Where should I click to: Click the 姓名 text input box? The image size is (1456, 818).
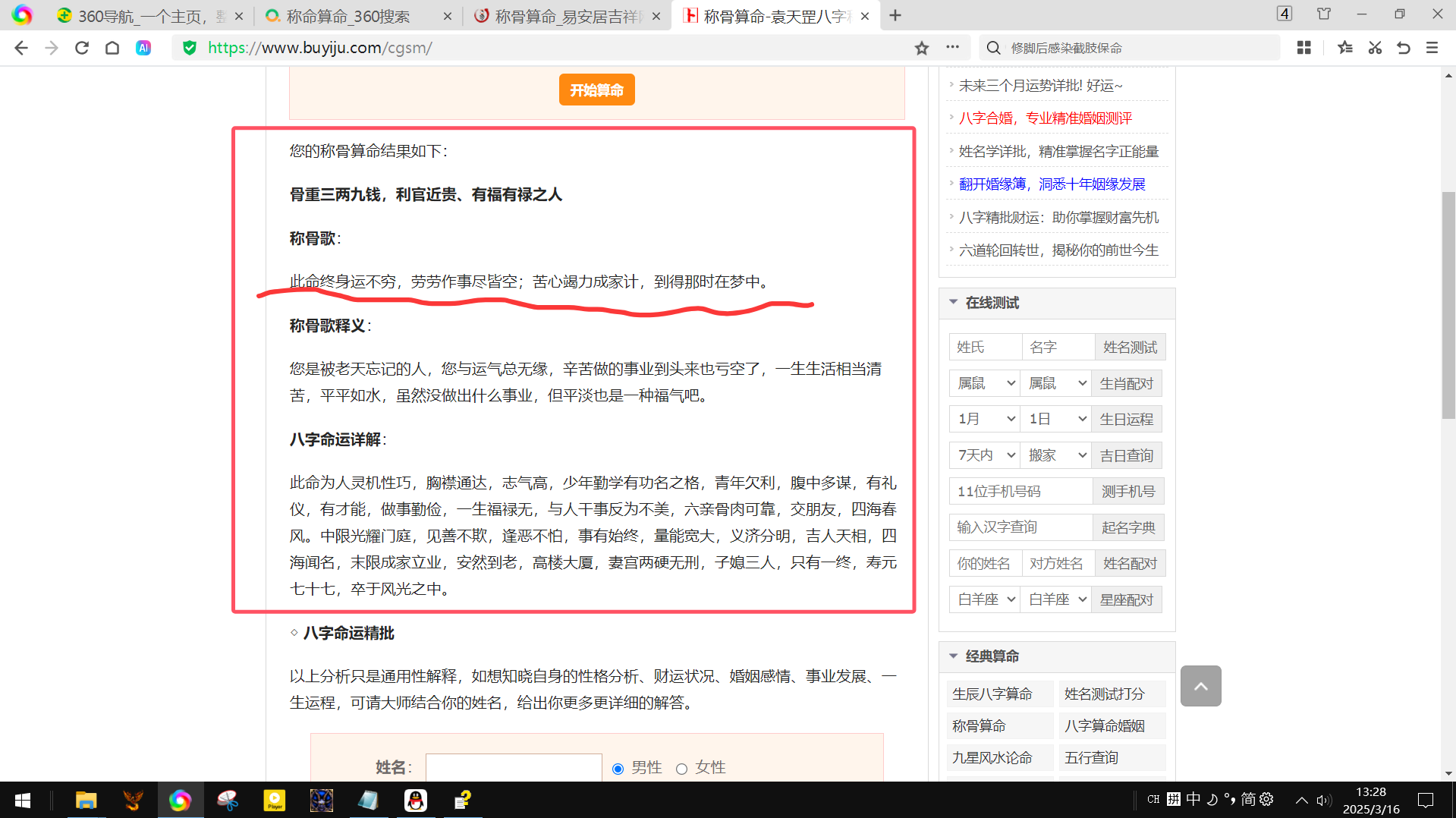point(514,767)
